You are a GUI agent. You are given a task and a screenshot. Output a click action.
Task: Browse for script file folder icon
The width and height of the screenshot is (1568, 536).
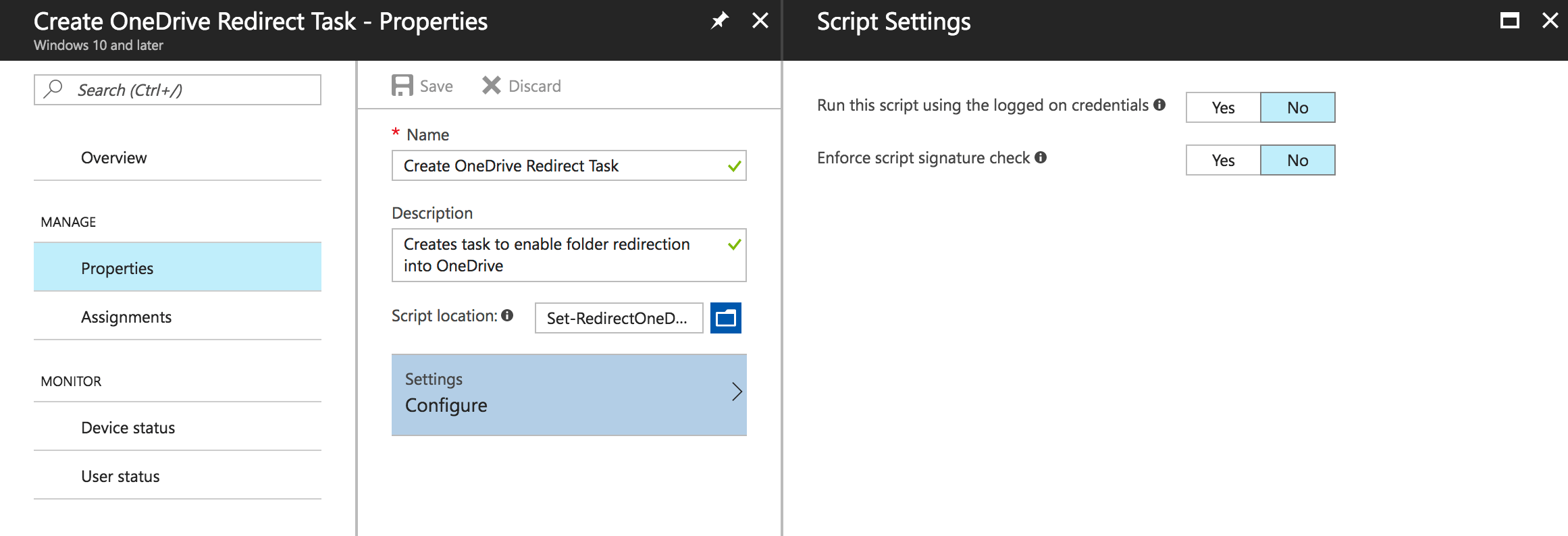[x=726, y=318]
